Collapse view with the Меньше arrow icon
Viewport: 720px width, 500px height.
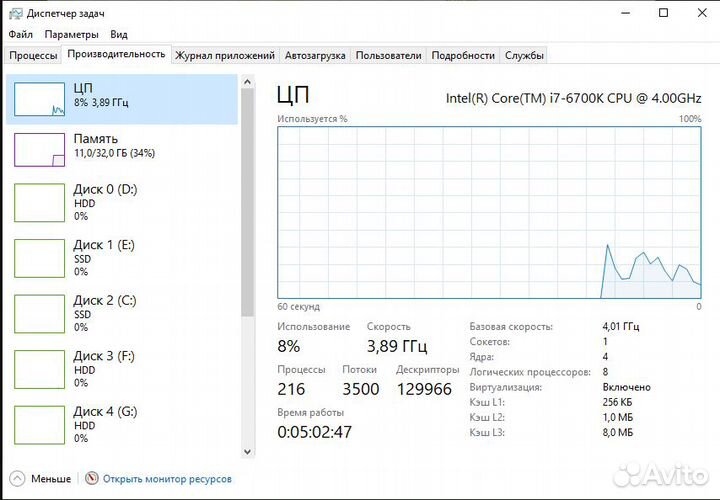point(17,479)
